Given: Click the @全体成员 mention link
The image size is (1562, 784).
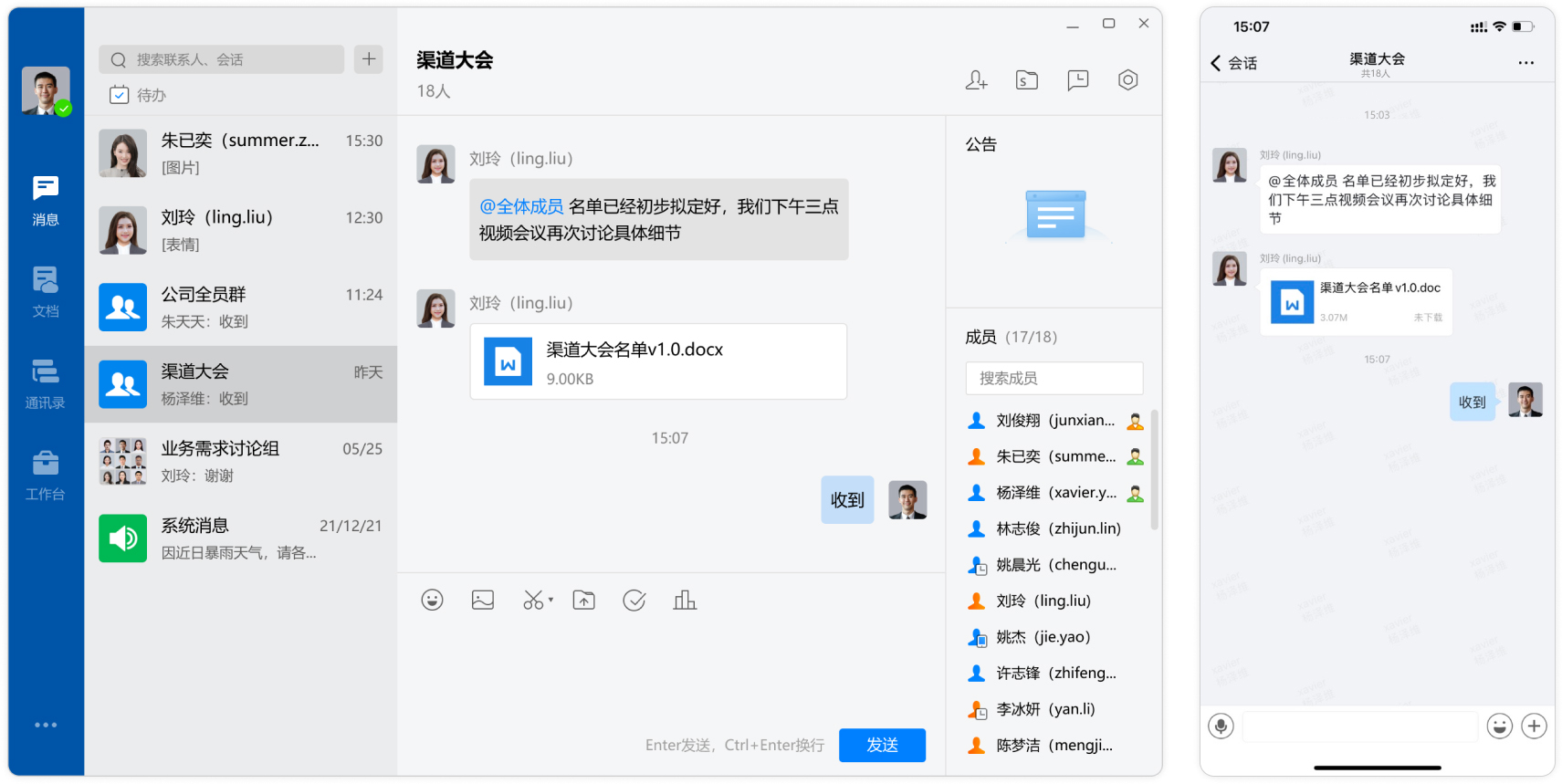Looking at the screenshot, I should pos(521,207).
